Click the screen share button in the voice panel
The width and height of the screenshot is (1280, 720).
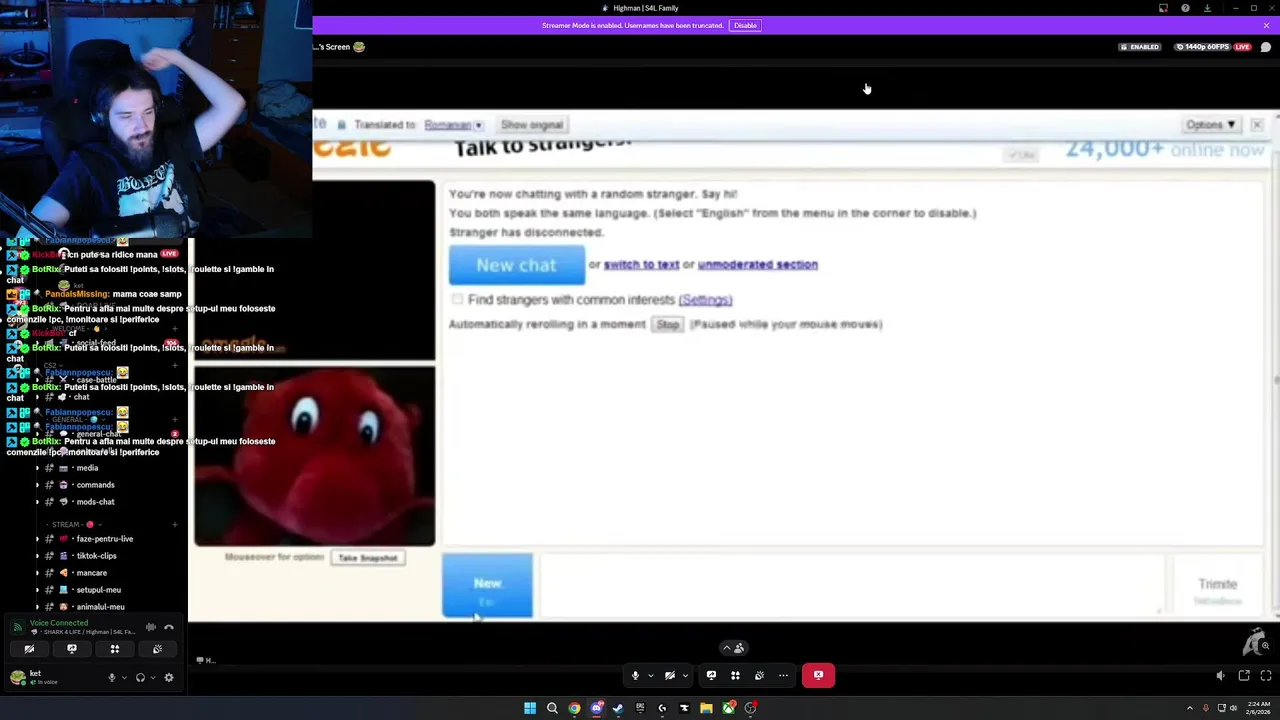pos(72,649)
